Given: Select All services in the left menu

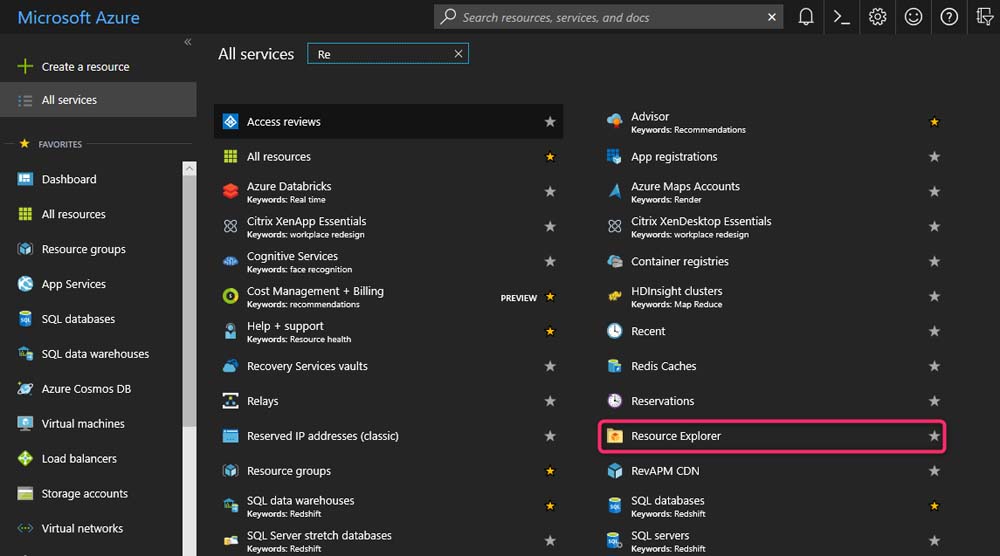Looking at the screenshot, I should [69, 100].
